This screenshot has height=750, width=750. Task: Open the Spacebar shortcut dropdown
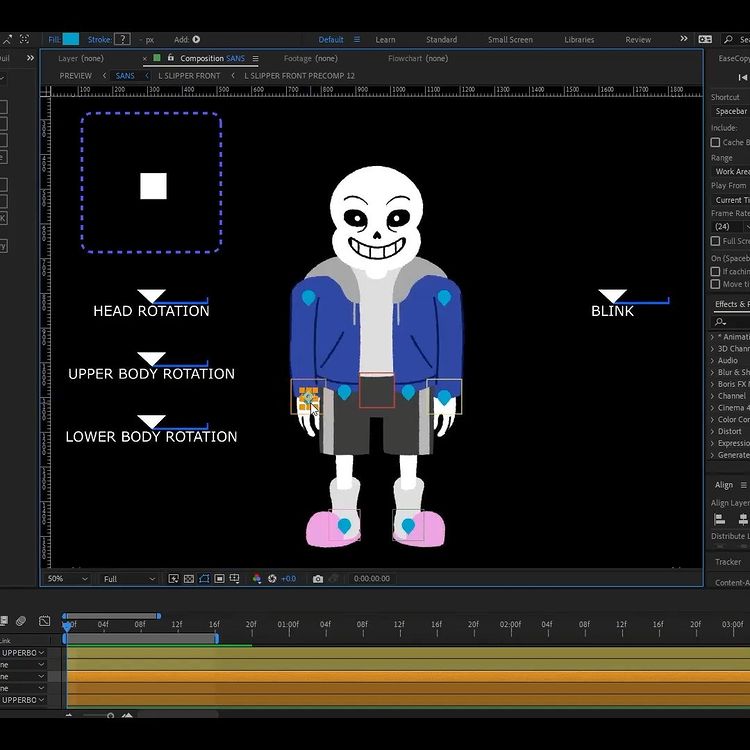click(x=732, y=111)
